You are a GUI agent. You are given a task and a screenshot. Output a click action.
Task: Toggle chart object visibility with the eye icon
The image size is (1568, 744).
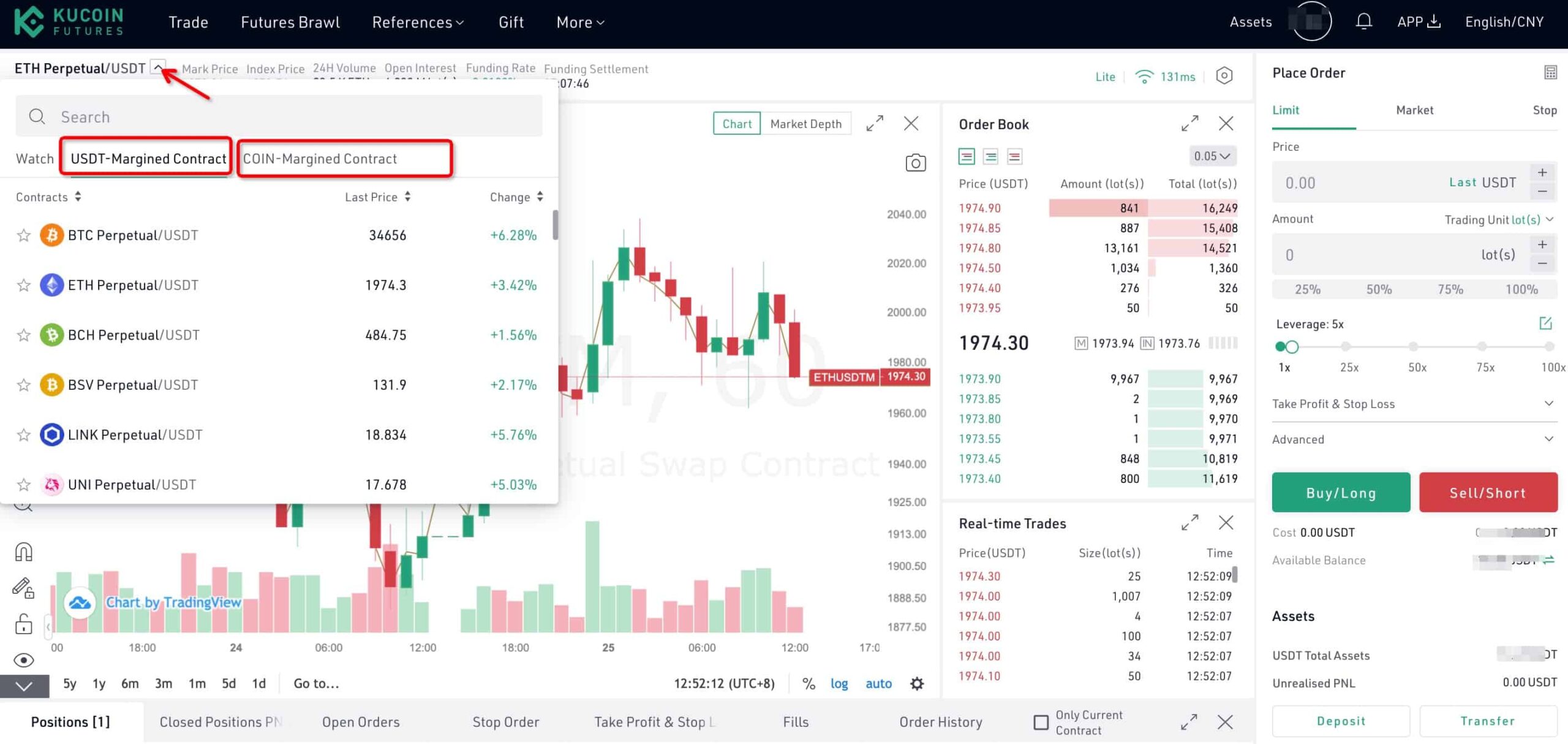click(x=23, y=660)
